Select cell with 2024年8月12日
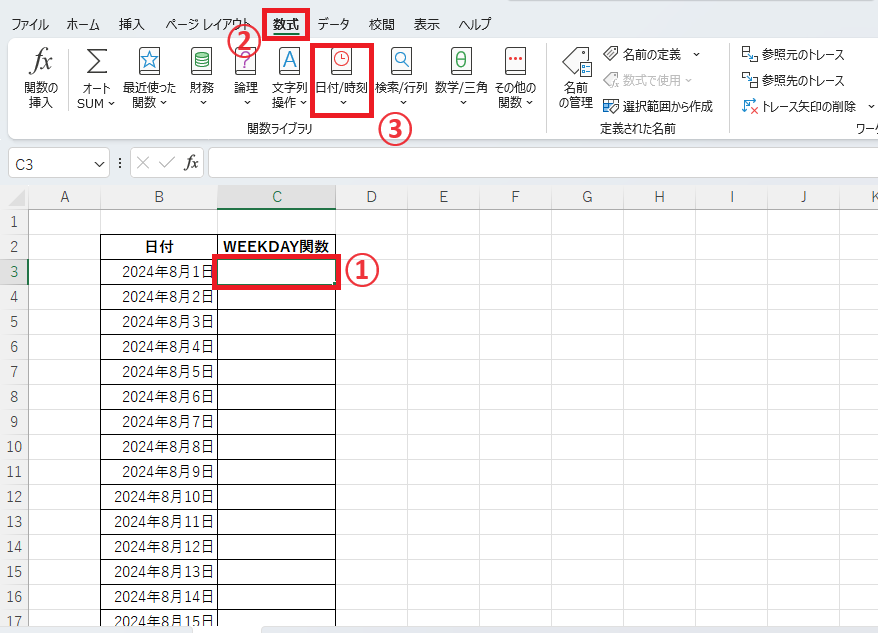This screenshot has height=633, width=878. click(159, 547)
